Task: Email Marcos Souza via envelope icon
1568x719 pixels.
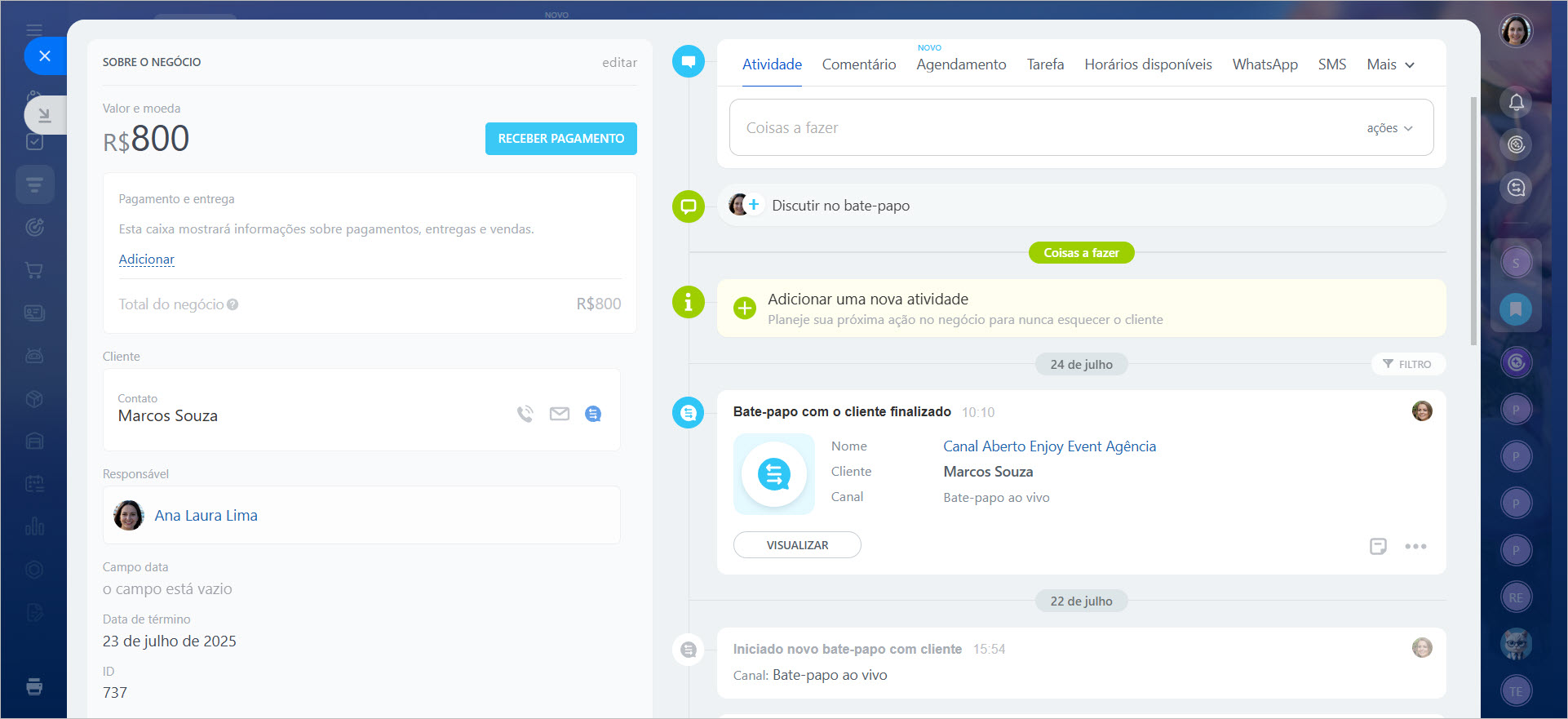Action: [x=560, y=414]
